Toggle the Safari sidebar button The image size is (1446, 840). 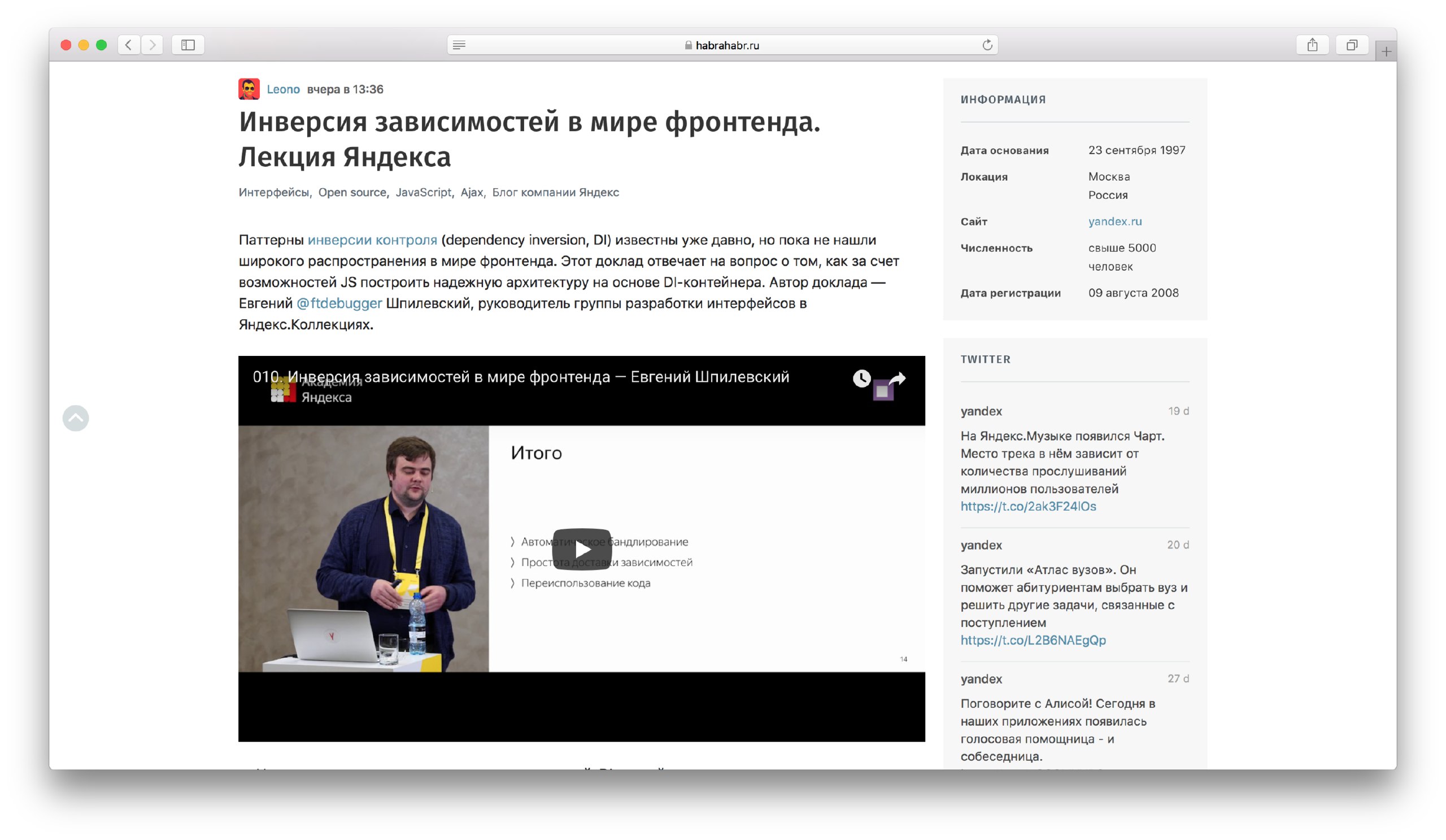click(188, 45)
